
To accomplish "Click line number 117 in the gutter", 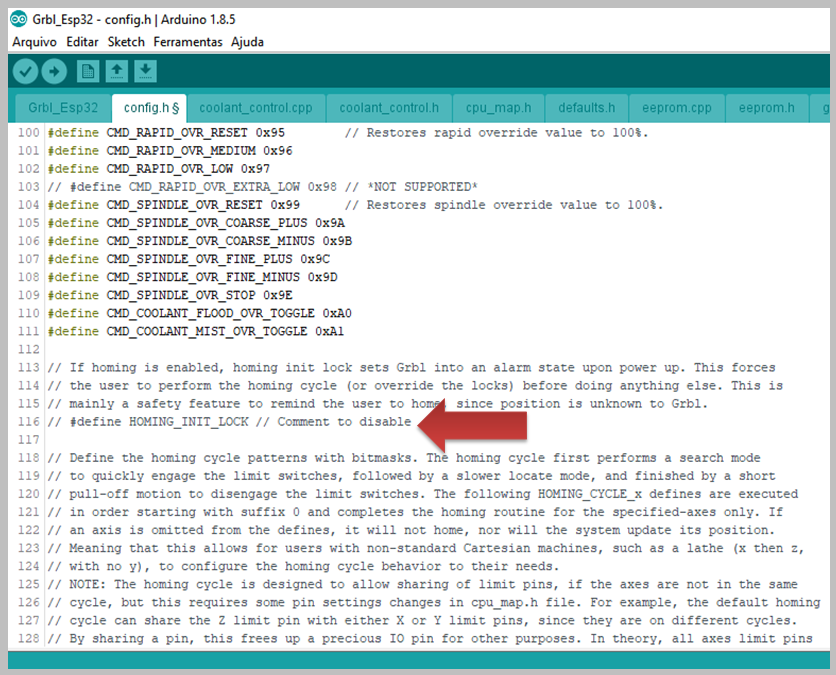I will pyautogui.click(x=29, y=440).
